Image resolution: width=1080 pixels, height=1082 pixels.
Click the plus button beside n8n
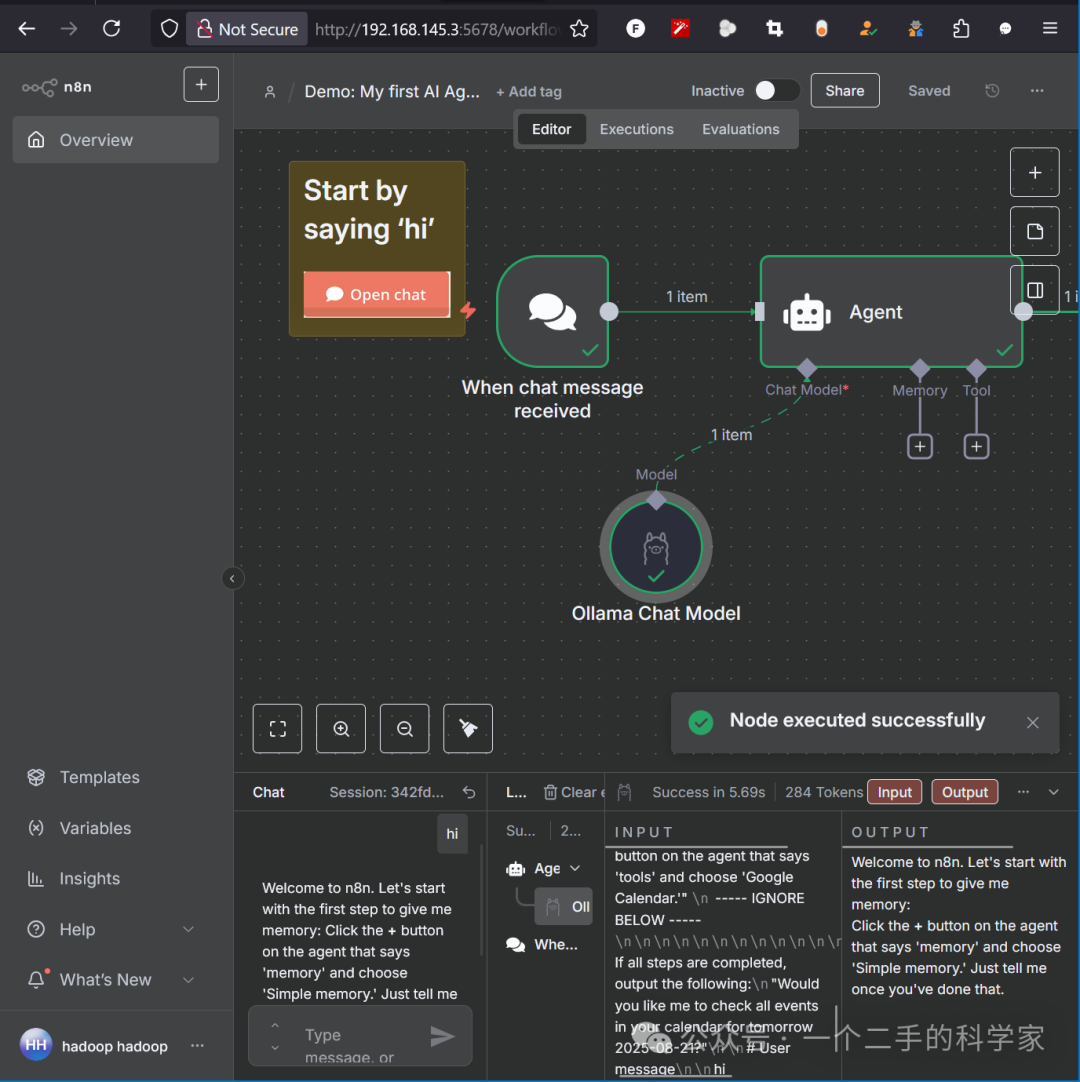click(201, 84)
